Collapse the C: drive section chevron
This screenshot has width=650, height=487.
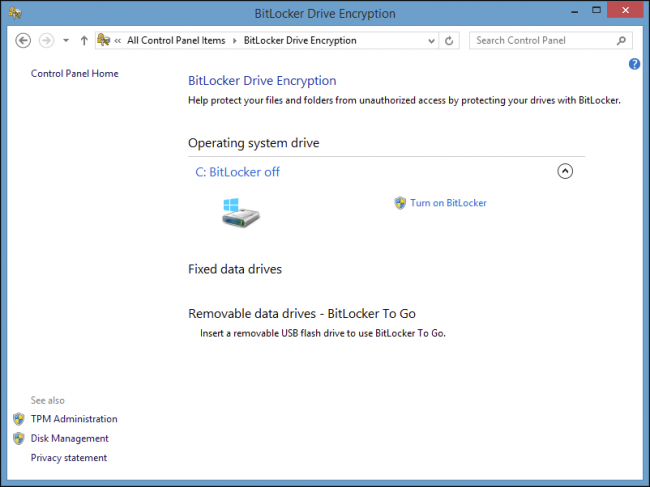565,171
